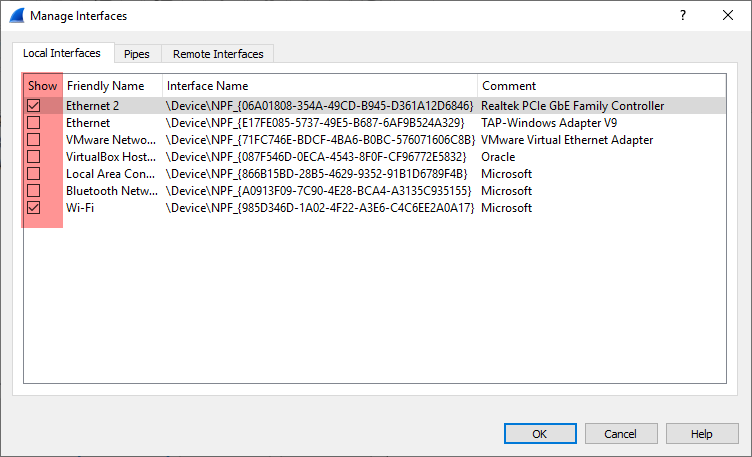Image resolution: width=752 pixels, height=457 pixels.
Task: Check the VirtualBox Host interface checkbox
Action: 34,156
